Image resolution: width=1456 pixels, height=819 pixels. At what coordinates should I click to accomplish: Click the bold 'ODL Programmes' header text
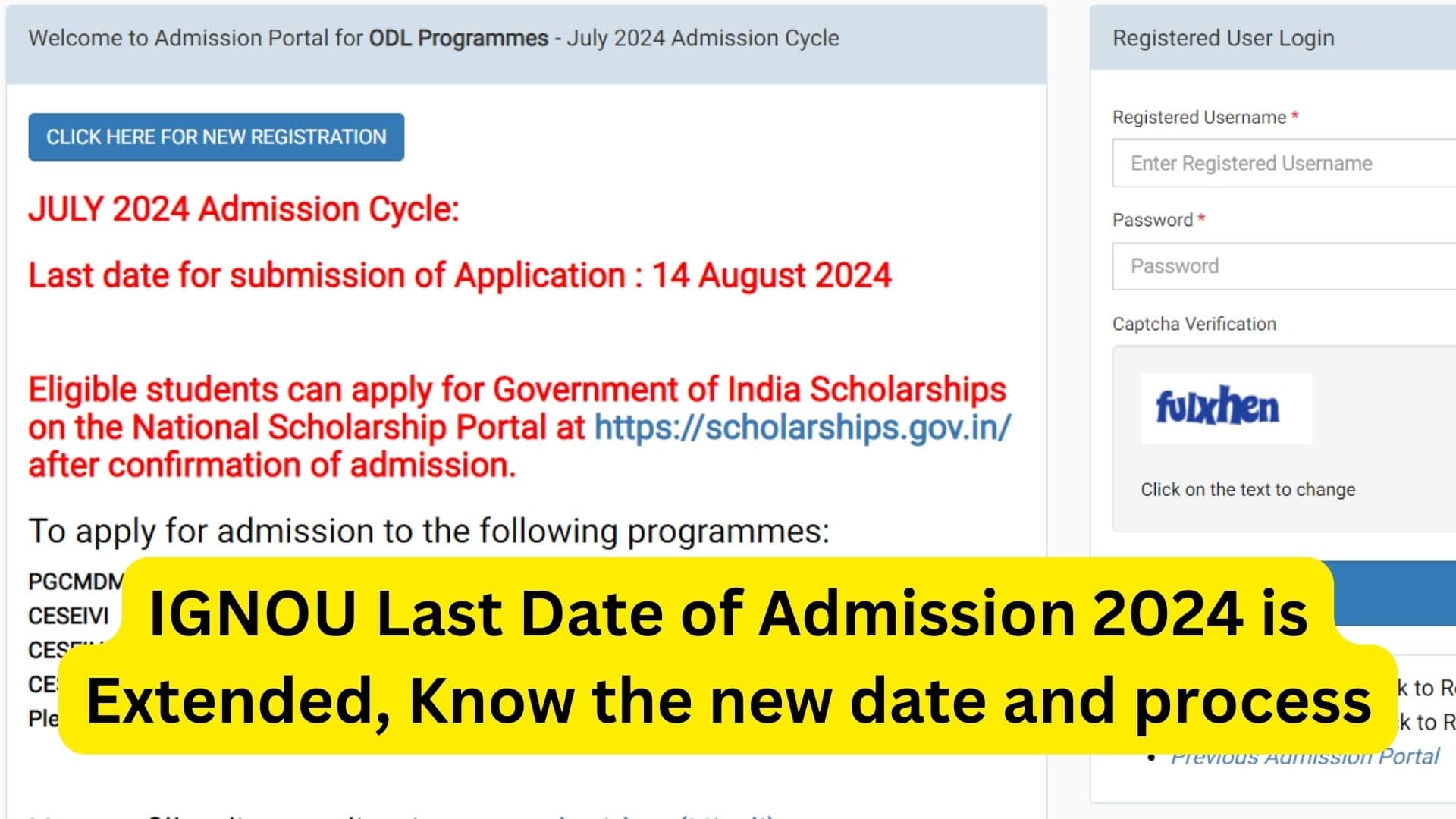click(458, 38)
